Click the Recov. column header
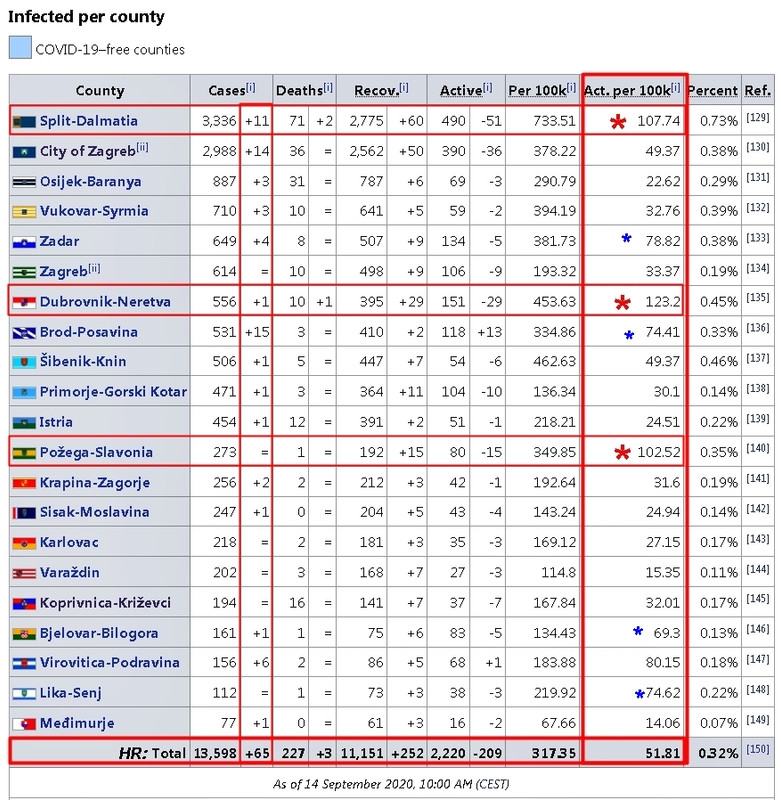 (381, 90)
